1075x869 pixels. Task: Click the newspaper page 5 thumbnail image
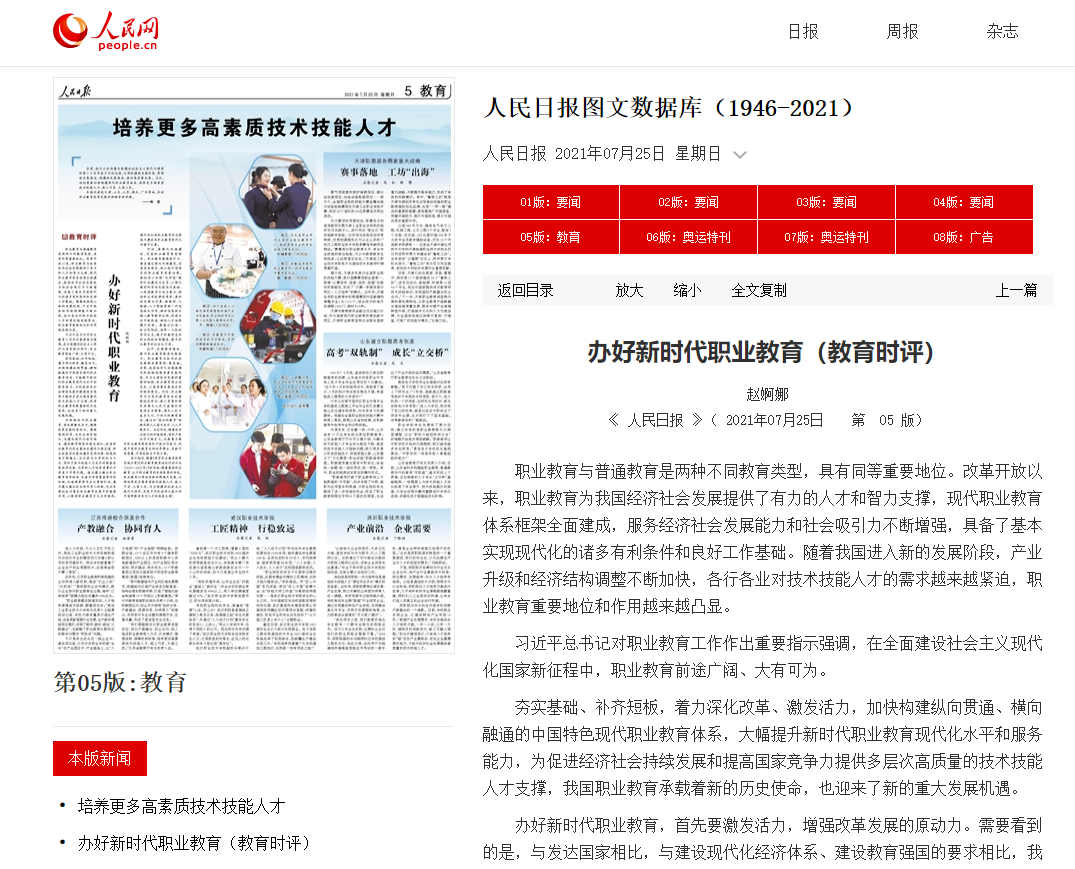(x=254, y=365)
